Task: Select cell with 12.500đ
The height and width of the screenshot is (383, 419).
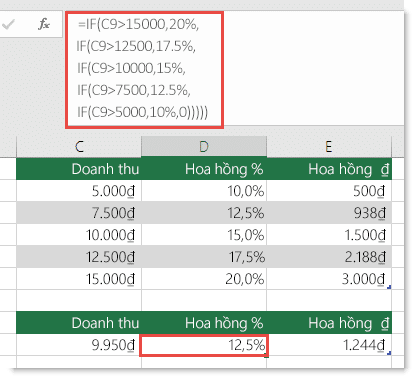Action: 79,257
